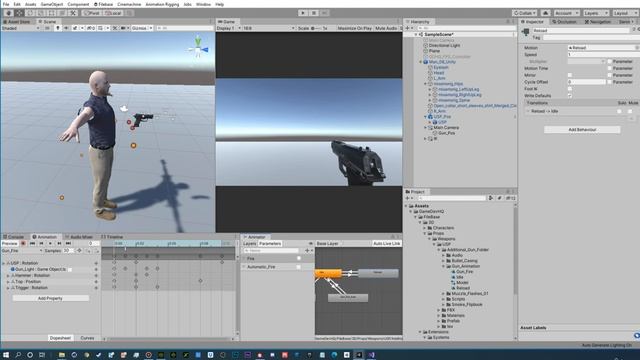Open the Shaded draw mode dropdown
640x360 pixels.
[21, 28]
